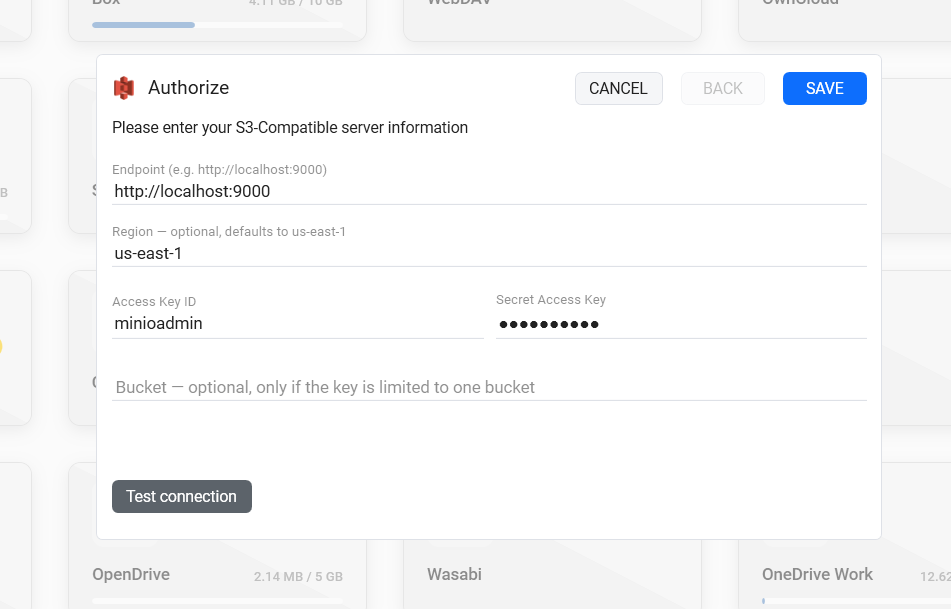Click the OpenDrive usage progress bar

(217, 601)
